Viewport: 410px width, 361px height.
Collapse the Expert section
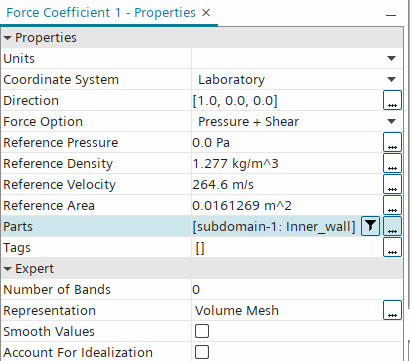tap(7, 269)
